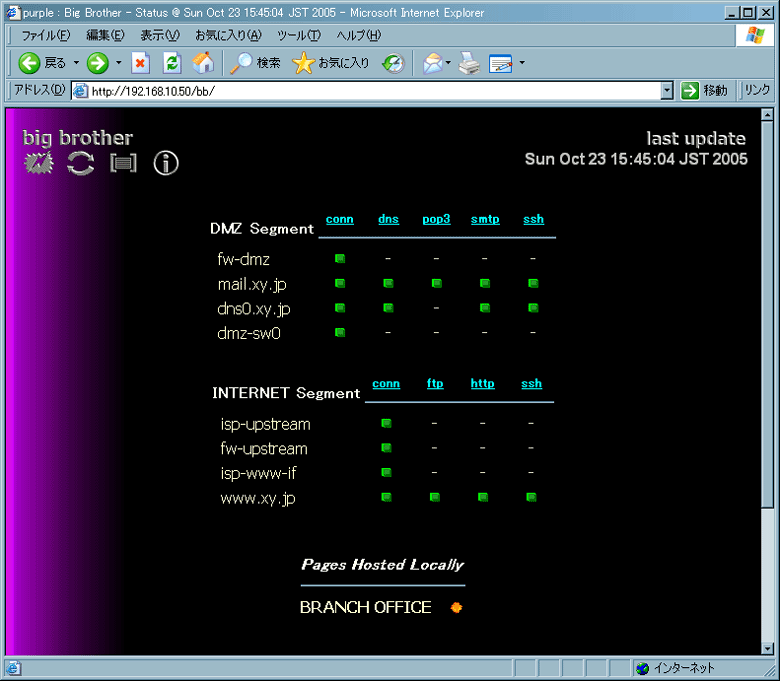Go to Home page icon

pos(203,63)
